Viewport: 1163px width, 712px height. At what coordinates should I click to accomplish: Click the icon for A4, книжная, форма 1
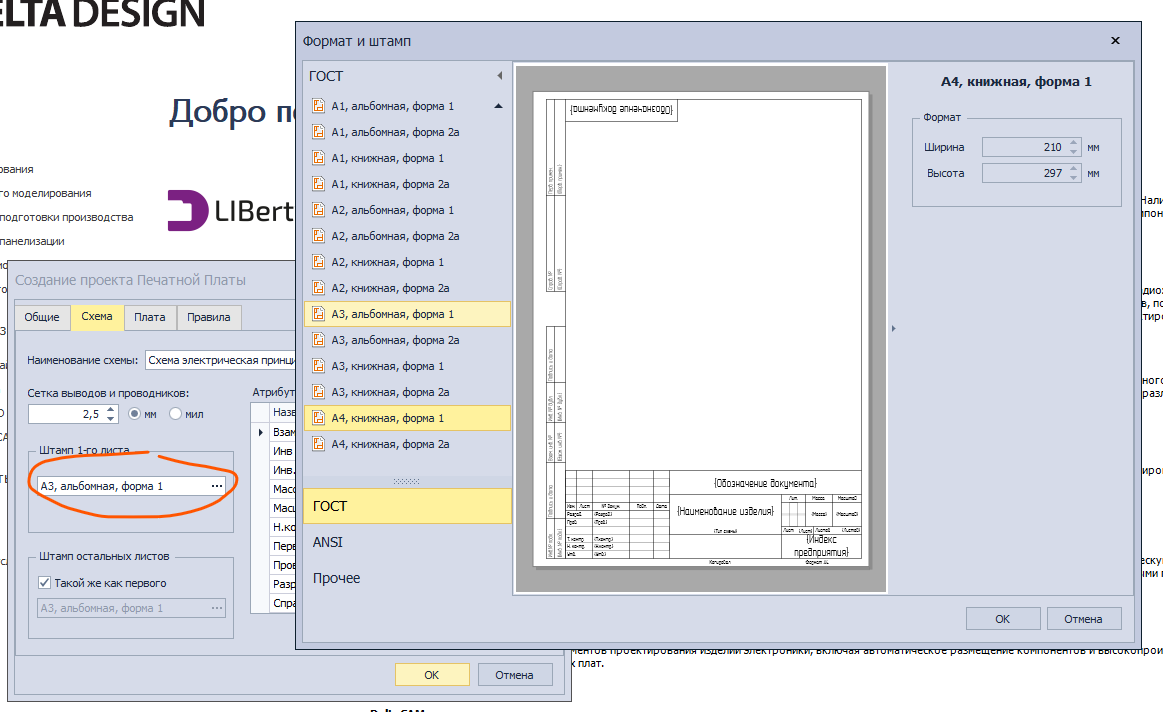click(x=319, y=418)
